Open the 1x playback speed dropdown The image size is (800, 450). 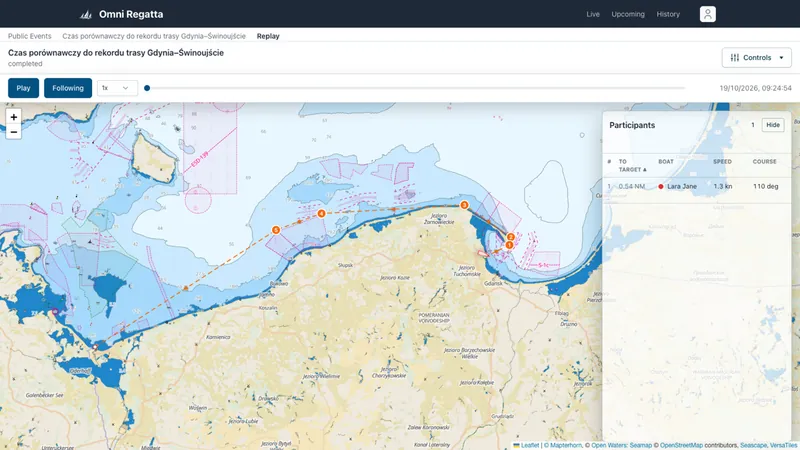coord(117,88)
